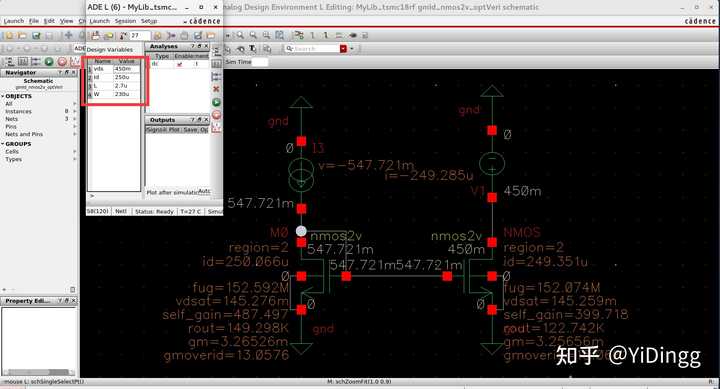Collapse the OBJECTS group in Navigator

pyautogui.click(x=2, y=96)
